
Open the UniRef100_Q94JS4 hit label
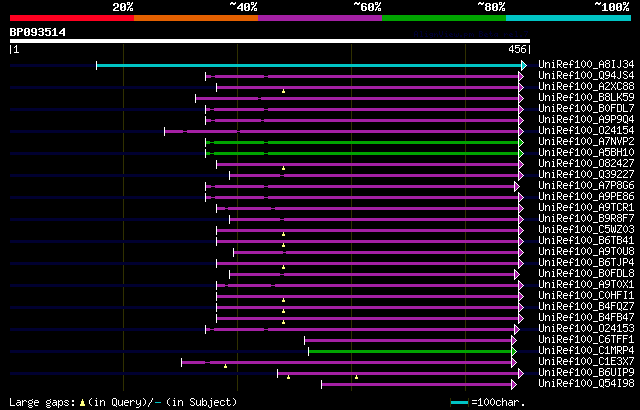pos(586,75)
